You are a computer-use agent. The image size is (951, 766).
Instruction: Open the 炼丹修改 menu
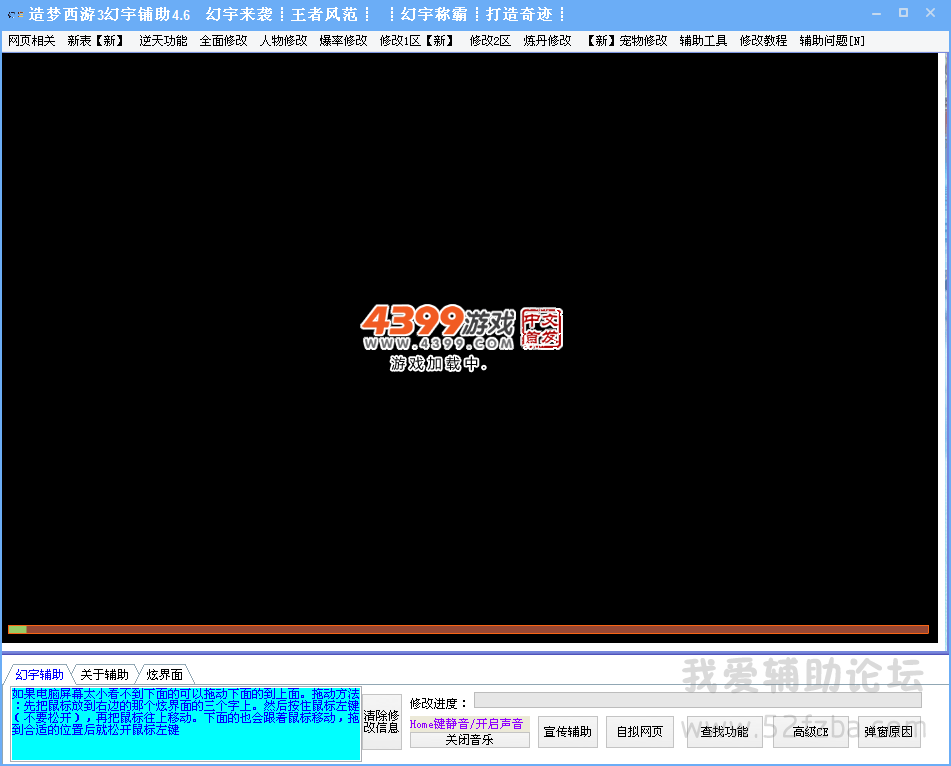547,41
